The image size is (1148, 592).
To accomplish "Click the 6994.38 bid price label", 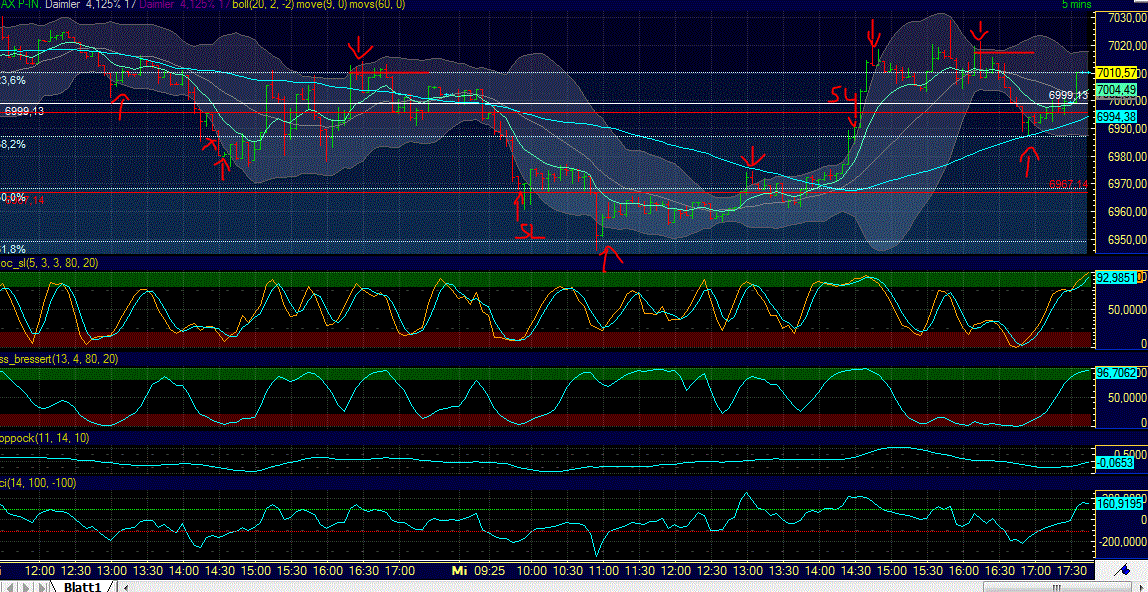I will click(x=1114, y=117).
